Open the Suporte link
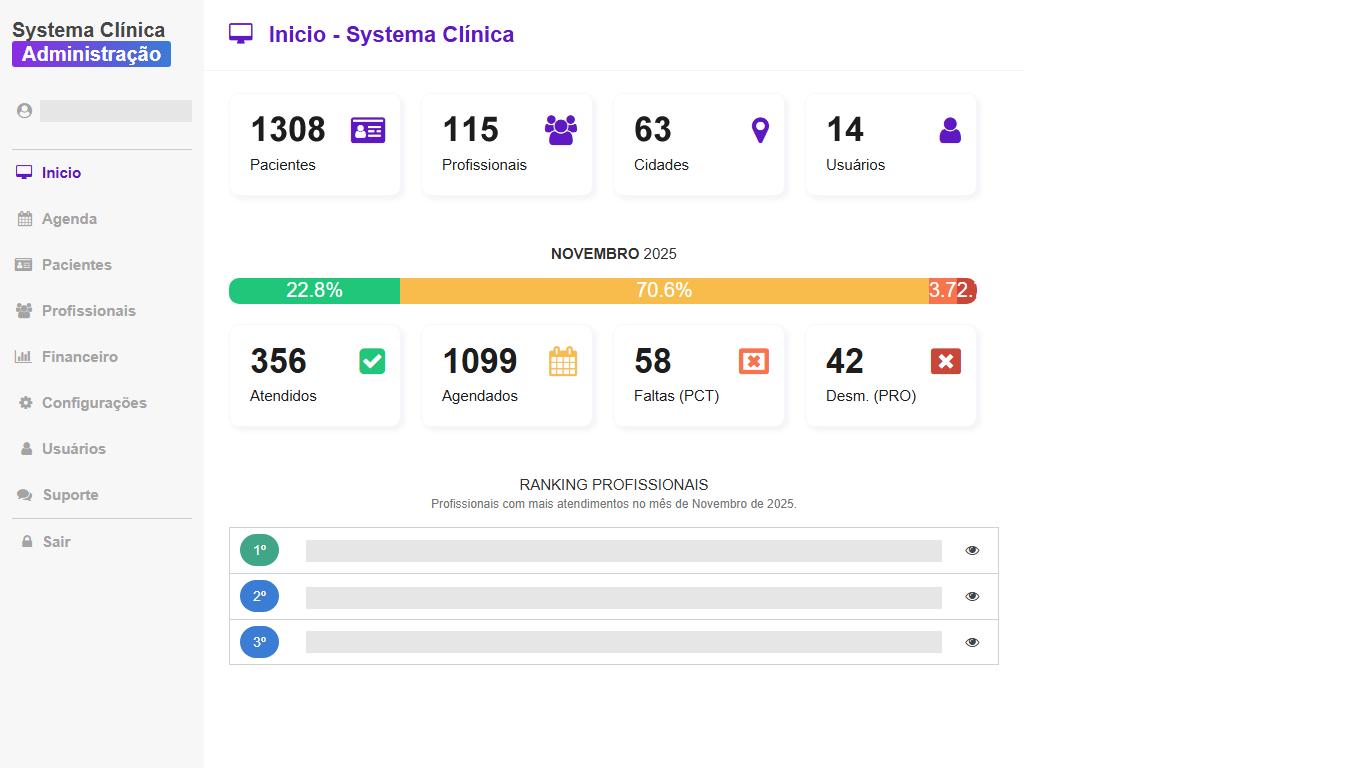Image resolution: width=1366 pixels, height=768 pixels. [x=70, y=495]
